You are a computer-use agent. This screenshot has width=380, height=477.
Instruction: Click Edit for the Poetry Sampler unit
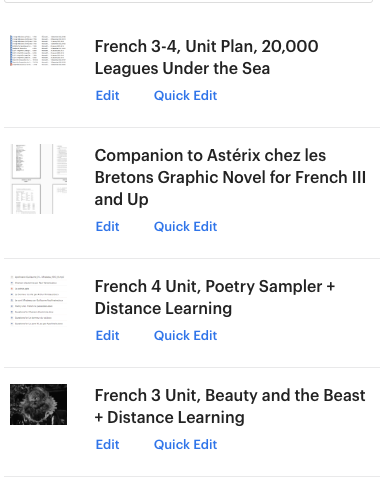[x=107, y=336]
